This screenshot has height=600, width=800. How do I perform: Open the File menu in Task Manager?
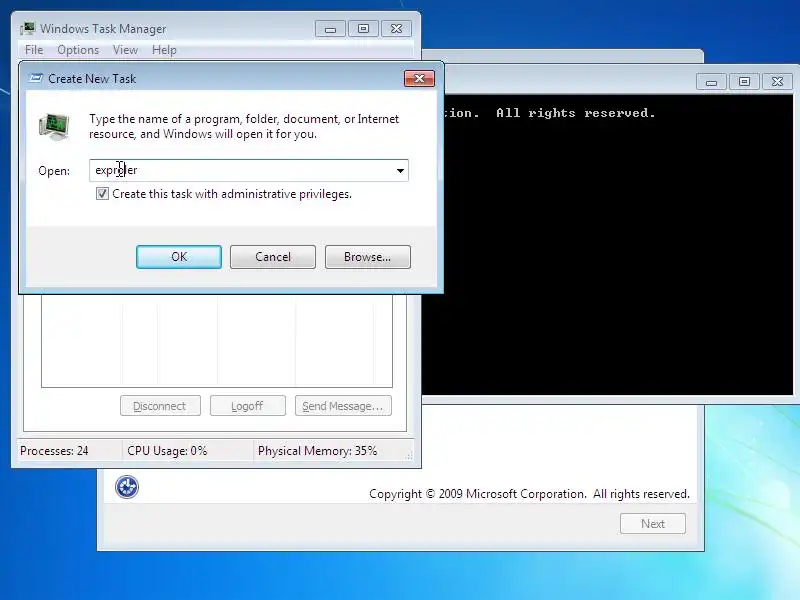tap(34, 50)
